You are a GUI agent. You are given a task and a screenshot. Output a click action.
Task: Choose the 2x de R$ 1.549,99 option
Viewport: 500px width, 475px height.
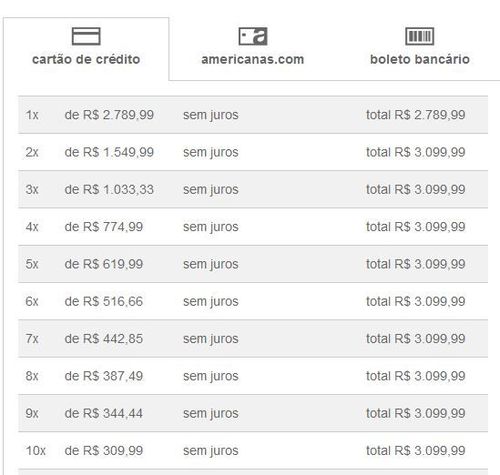(x=253, y=152)
